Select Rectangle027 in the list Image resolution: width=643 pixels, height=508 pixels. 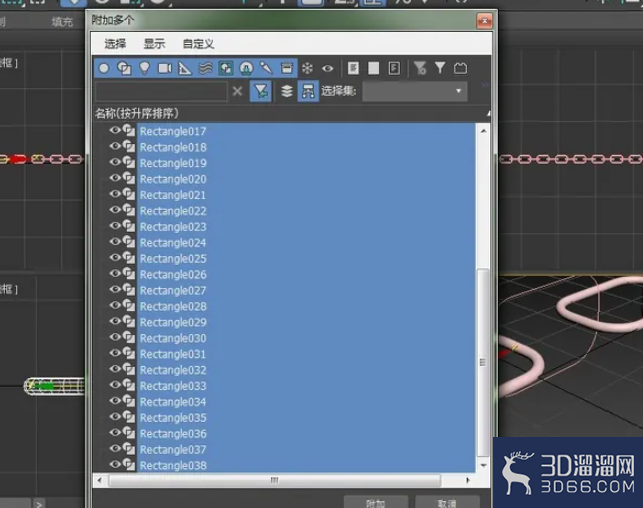point(173,291)
